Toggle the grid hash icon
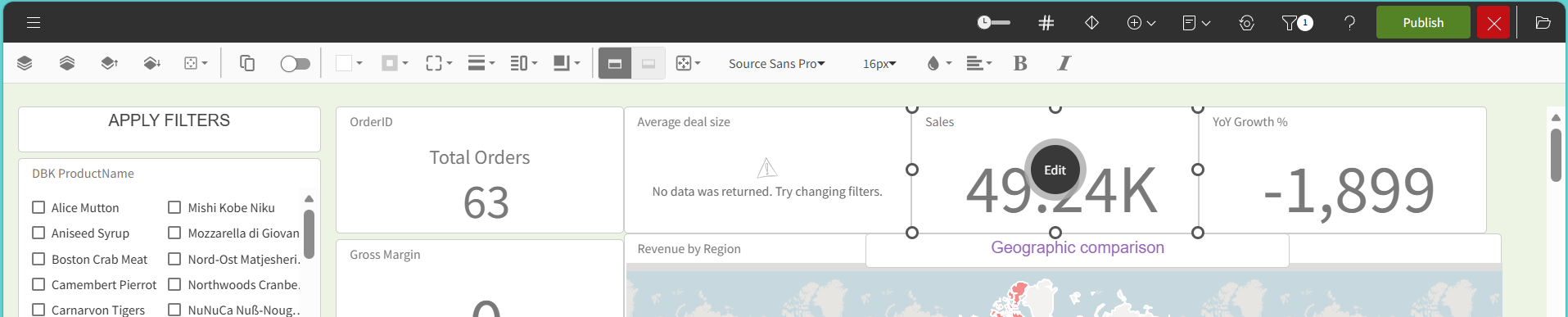The height and width of the screenshot is (317, 1568). tap(1046, 23)
